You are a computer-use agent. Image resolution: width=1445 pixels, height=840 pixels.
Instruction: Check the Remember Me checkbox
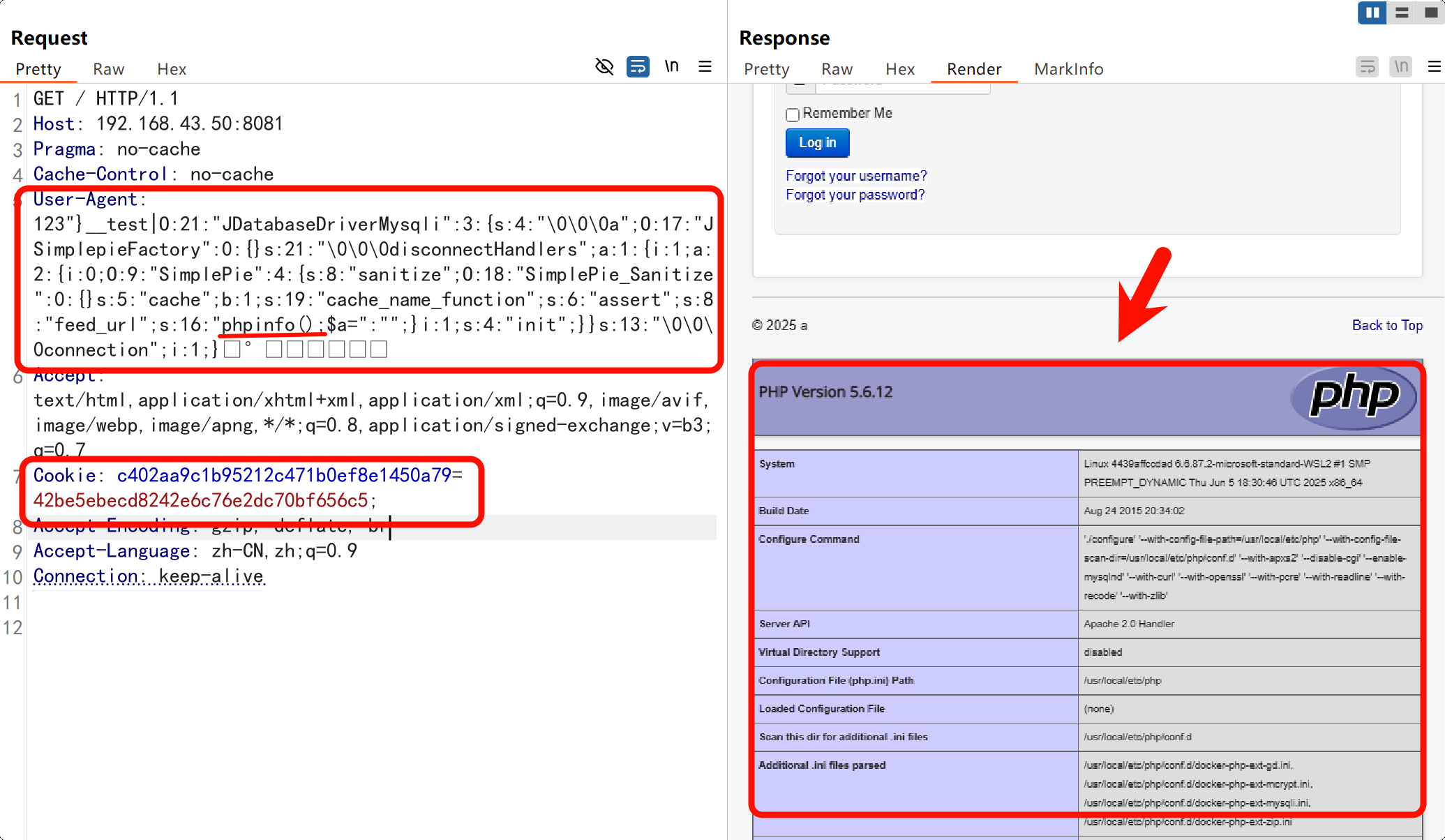(x=792, y=114)
